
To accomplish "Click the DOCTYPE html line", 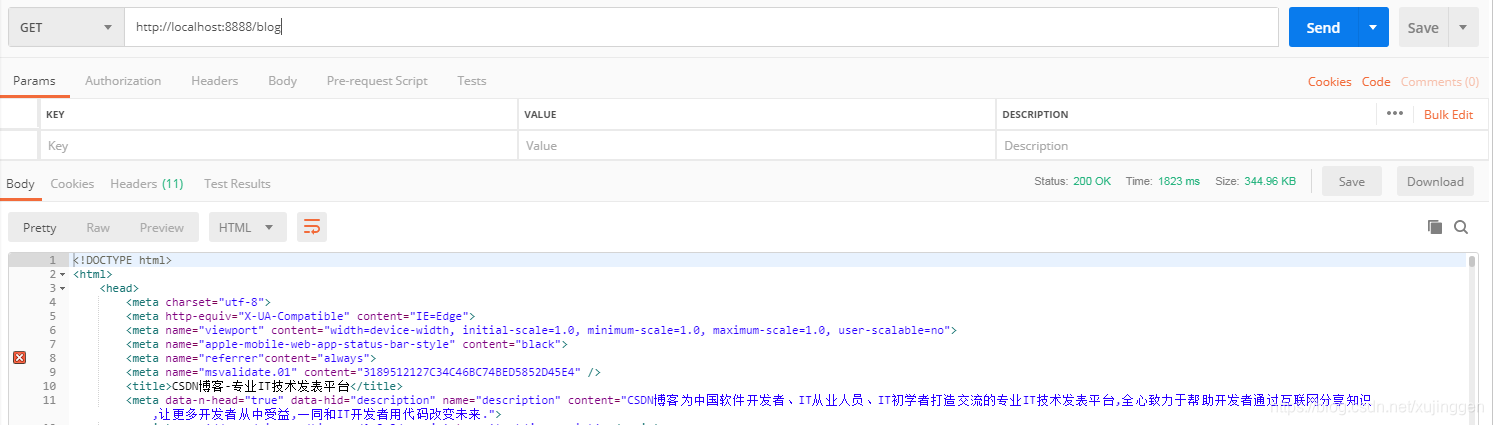I will [x=122, y=260].
